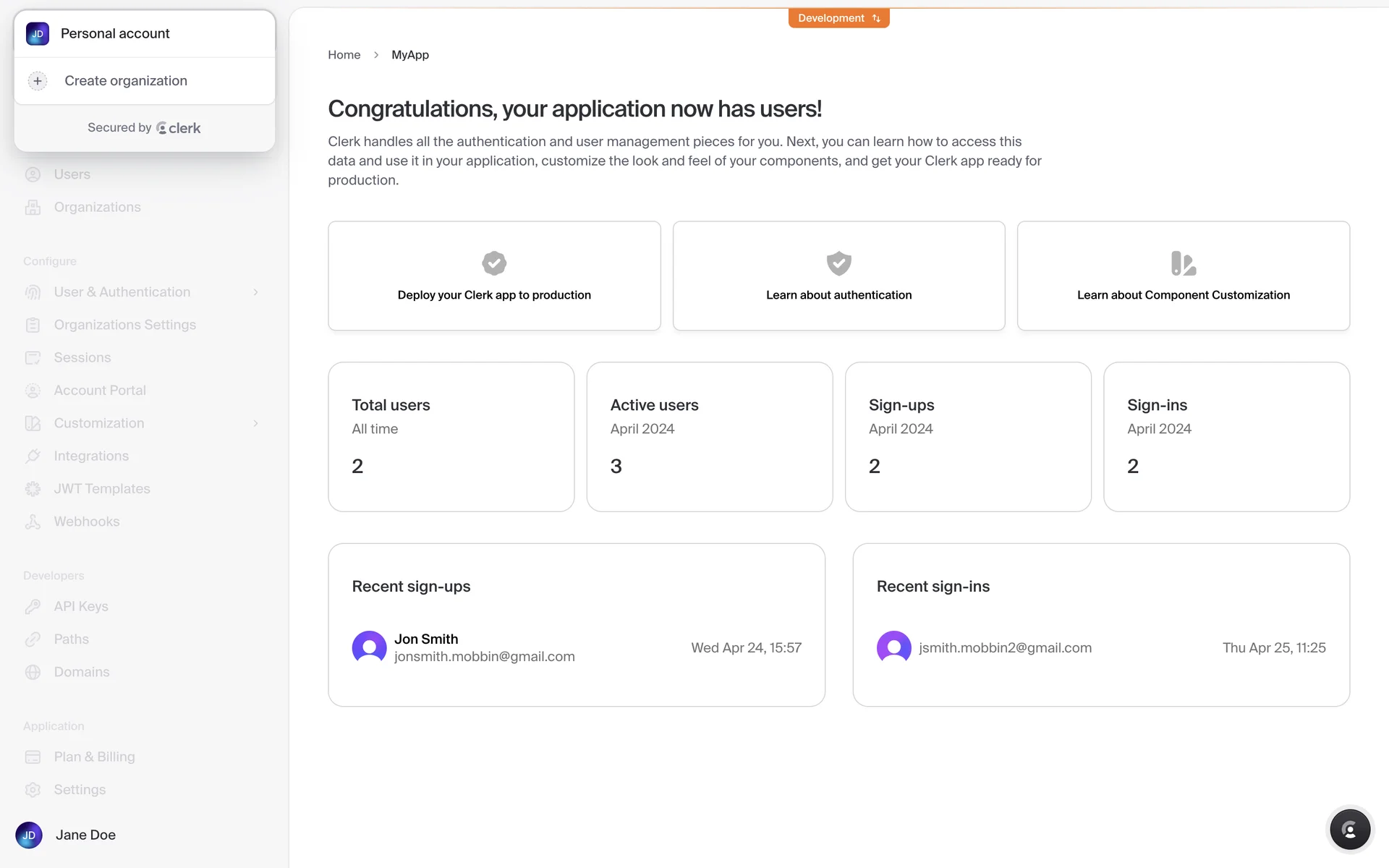This screenshot has height=868, width=1389.
Task: Click the JWT Templates gear icon
Action: coord(33,489)
